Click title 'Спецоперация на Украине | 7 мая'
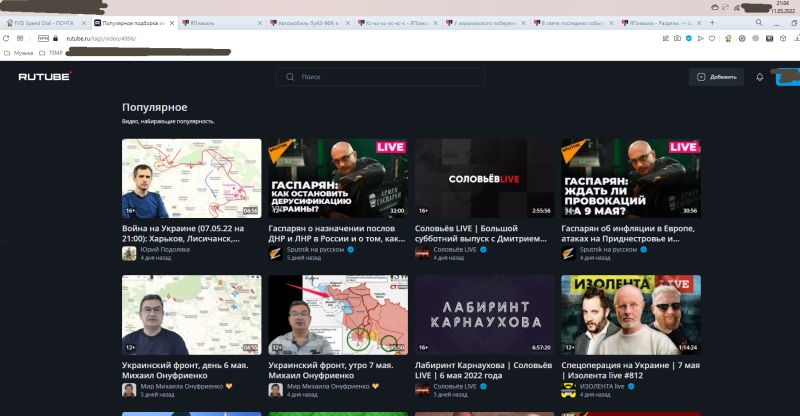 pos(631,370)
